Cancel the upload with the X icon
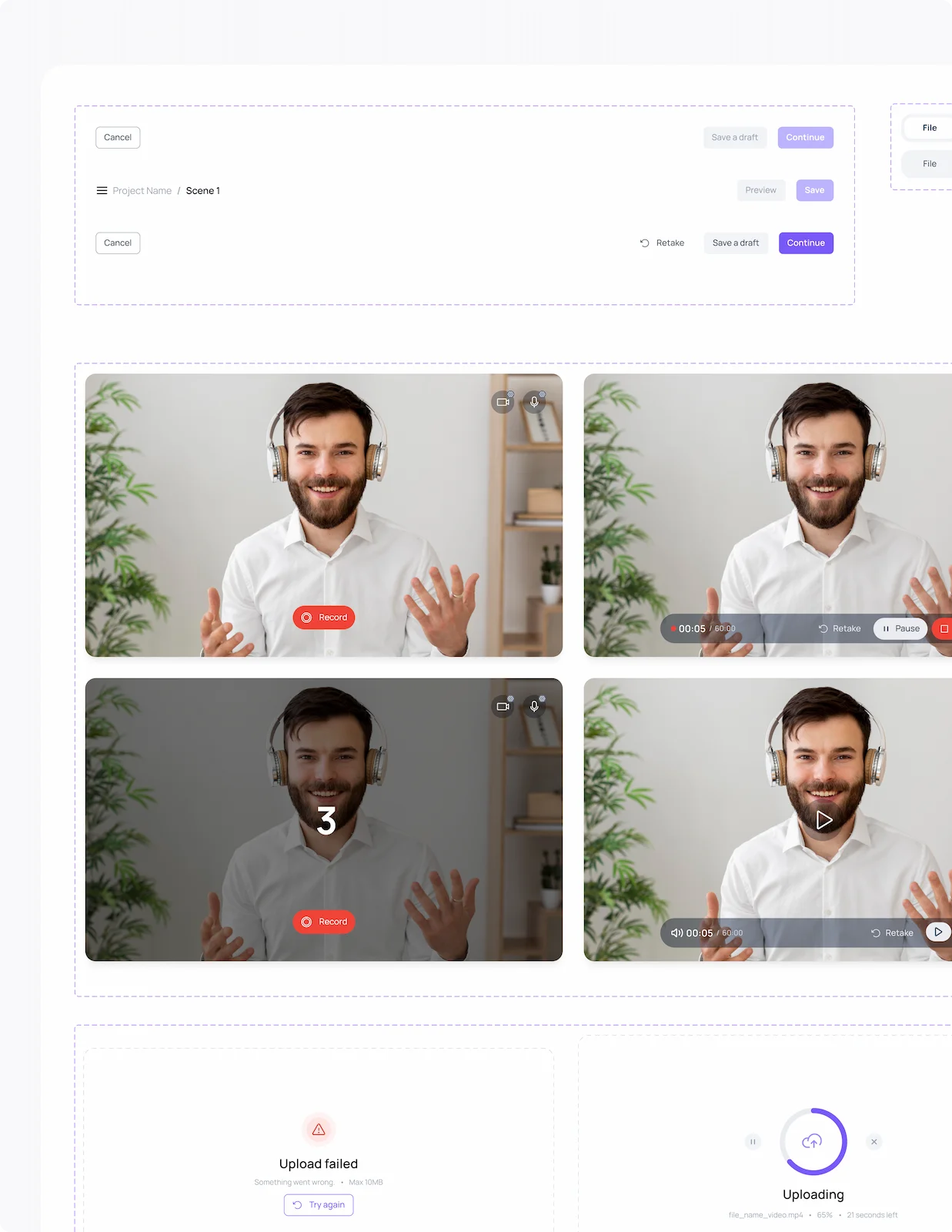The width and height of the screenshot is (952, 1232). [874, 1142]
